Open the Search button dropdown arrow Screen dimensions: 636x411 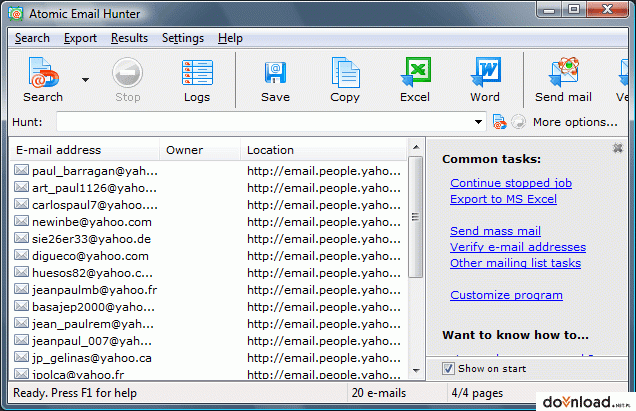[85, 80]
